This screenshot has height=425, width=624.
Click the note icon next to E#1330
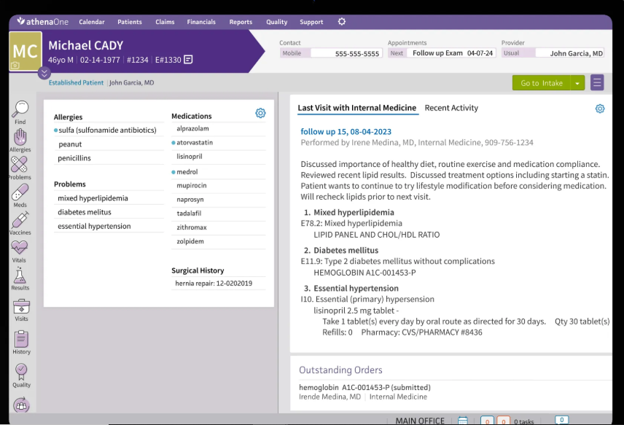pos(188,60)
